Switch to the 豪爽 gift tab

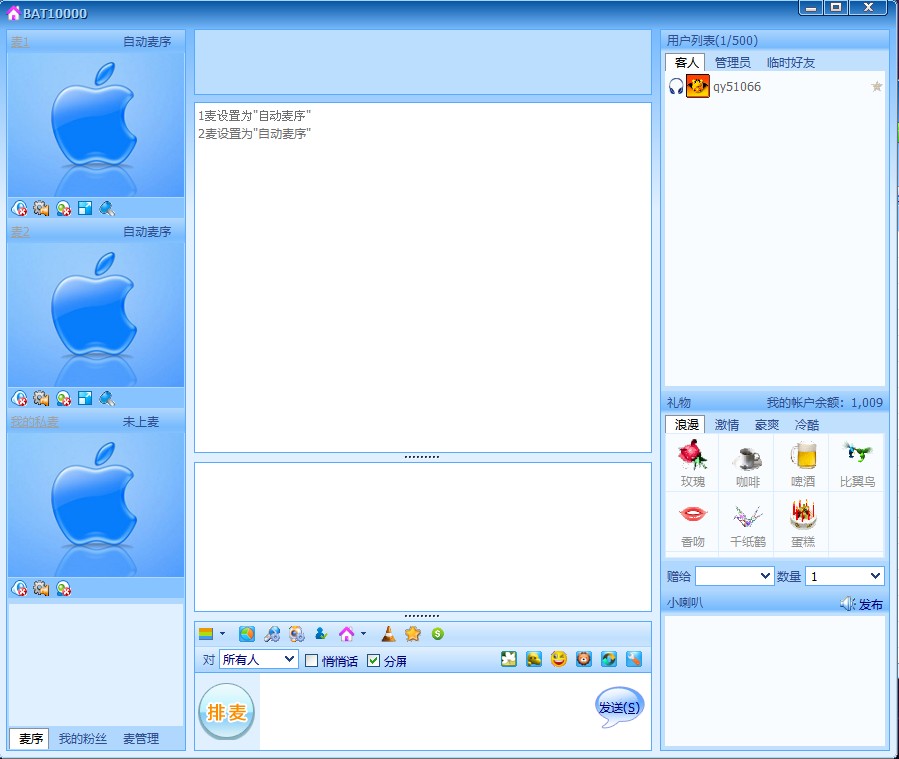(767, 425)
